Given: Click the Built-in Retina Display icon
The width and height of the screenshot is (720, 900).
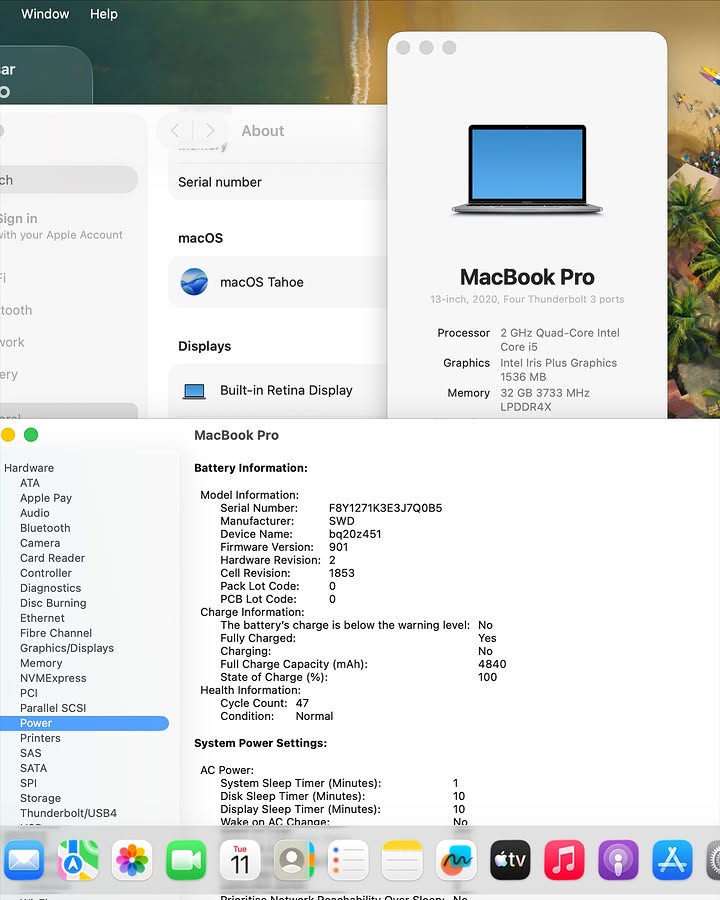Looking at the screenshot, I should point(194,391).
